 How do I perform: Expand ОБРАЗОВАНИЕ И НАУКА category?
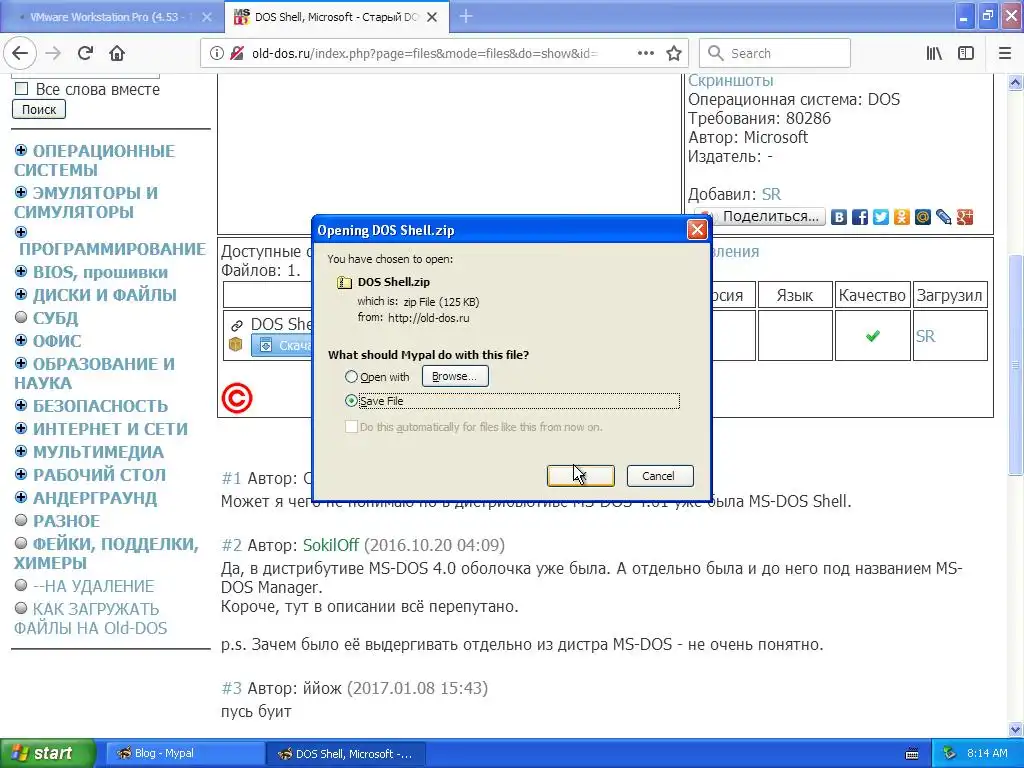click(21, 362)
